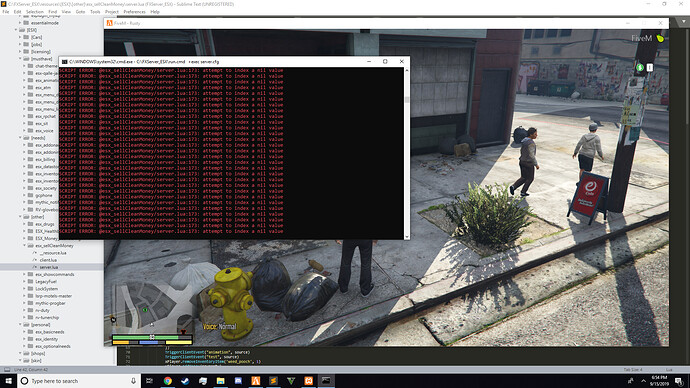Open client.lua in the sidebar
690x388 pixels.
[48, 260]
